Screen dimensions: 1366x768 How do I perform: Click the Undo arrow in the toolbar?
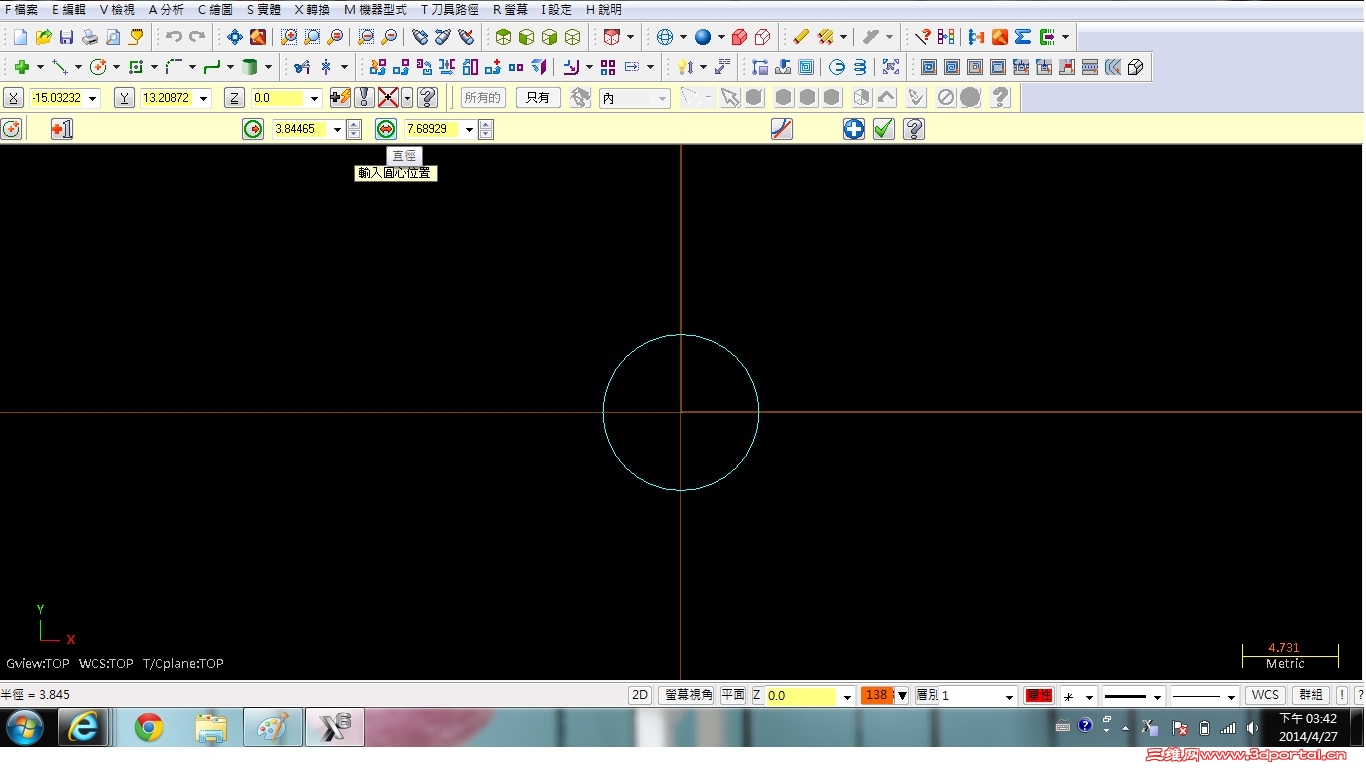[x=174, y=37]
